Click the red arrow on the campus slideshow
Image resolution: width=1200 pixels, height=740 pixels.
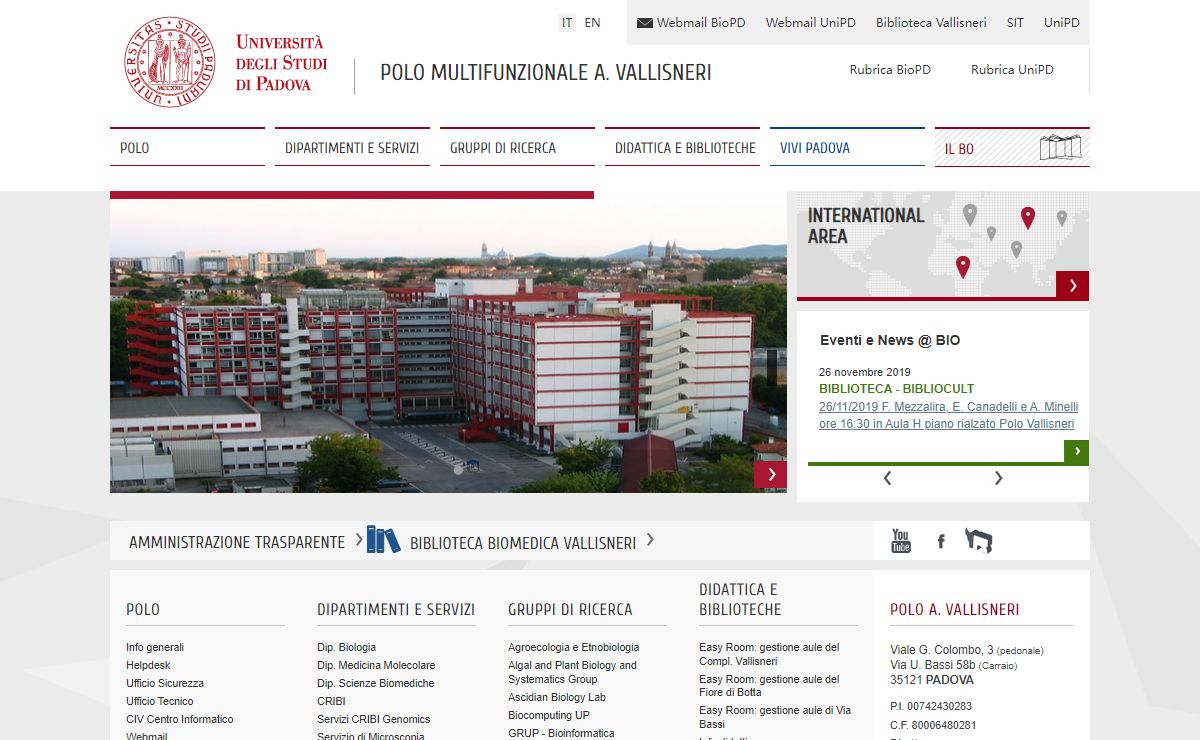point(771,475)
